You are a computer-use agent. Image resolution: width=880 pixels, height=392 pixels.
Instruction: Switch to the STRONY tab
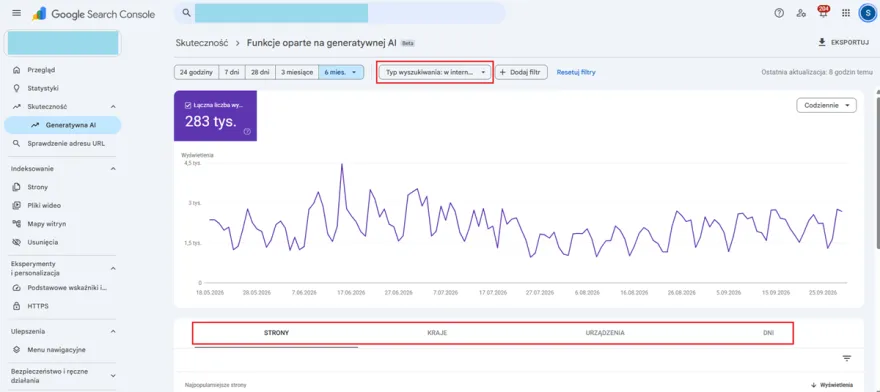click(276, 333)
